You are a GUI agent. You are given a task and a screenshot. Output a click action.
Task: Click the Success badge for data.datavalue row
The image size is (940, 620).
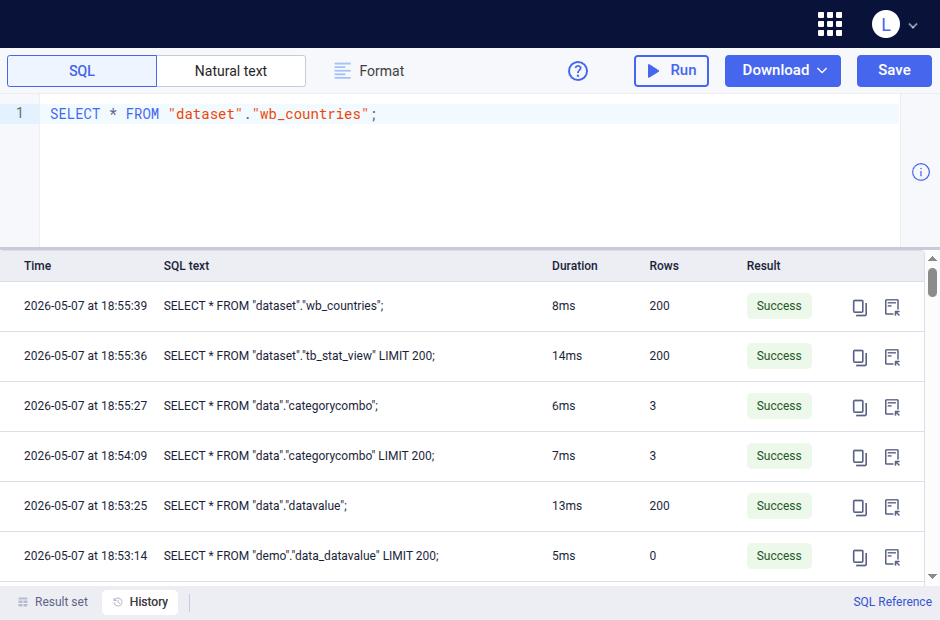(779, 506)
